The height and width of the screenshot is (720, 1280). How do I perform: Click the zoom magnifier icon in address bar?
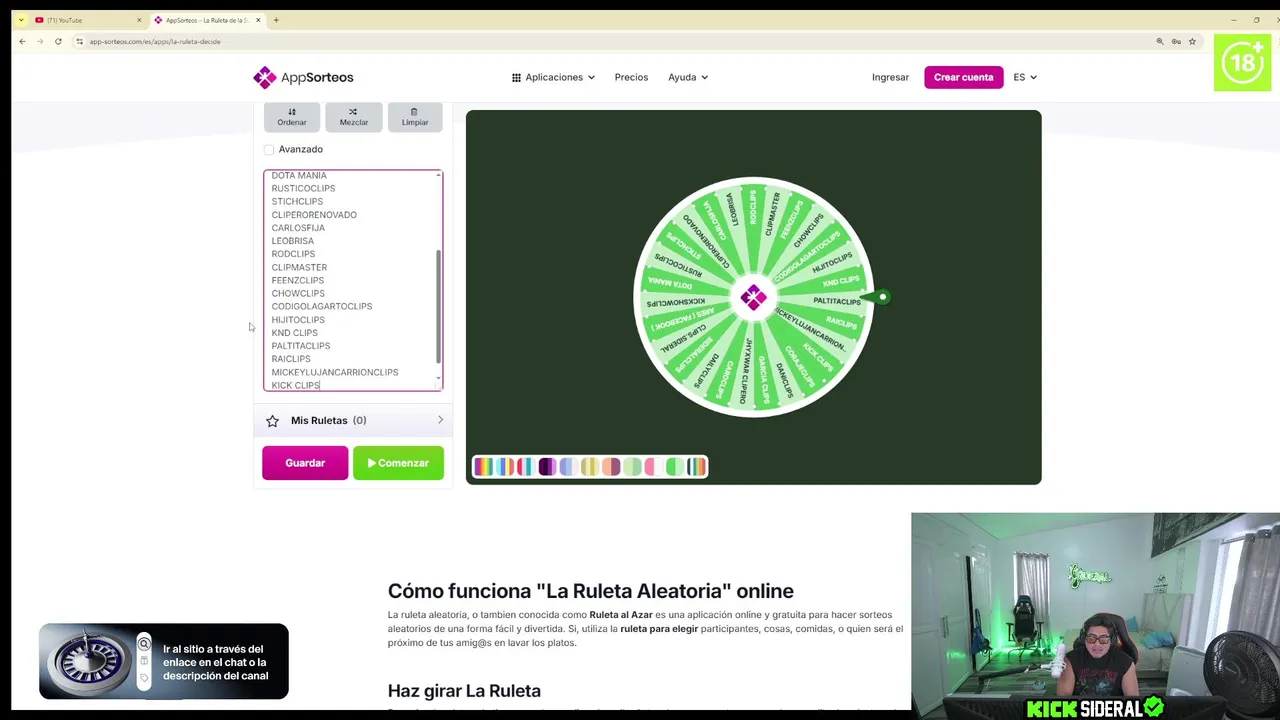tap(1160, 41)
